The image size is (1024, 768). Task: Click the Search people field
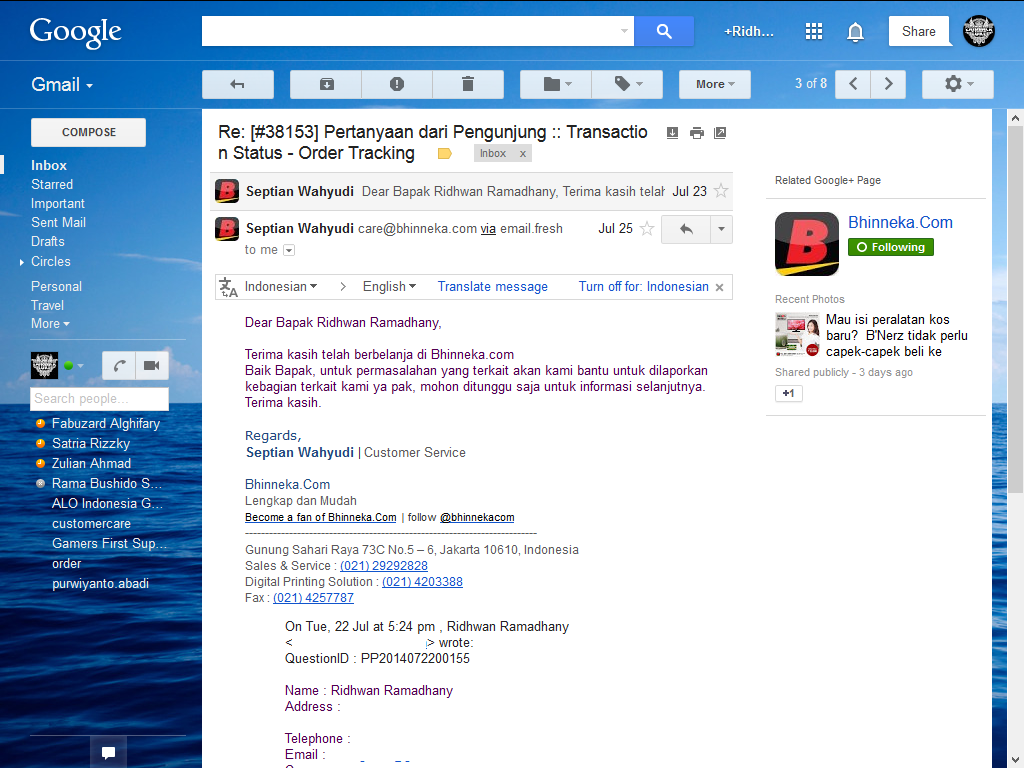click(x=99, y=398)
